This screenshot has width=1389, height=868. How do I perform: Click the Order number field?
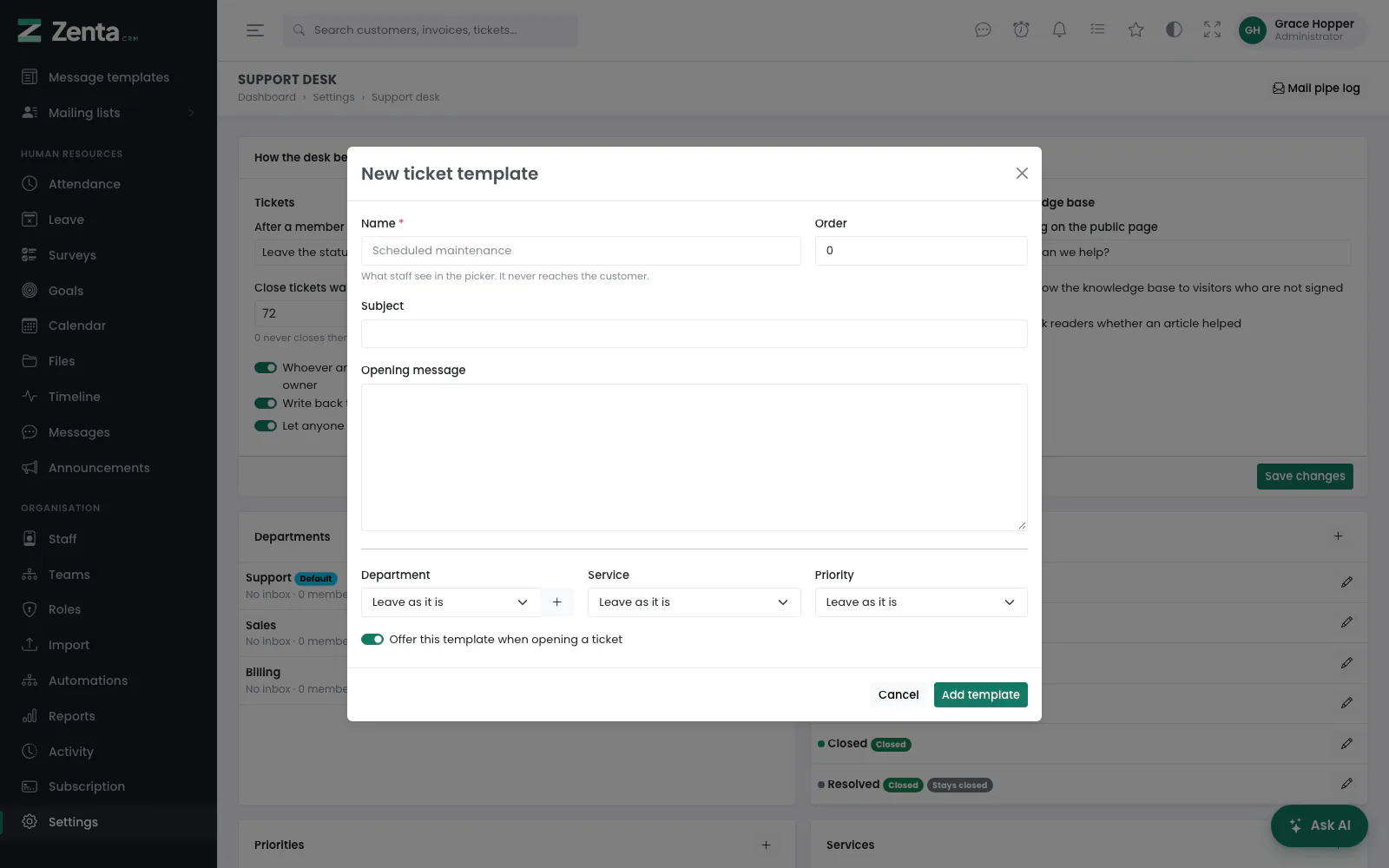[921, 251]
